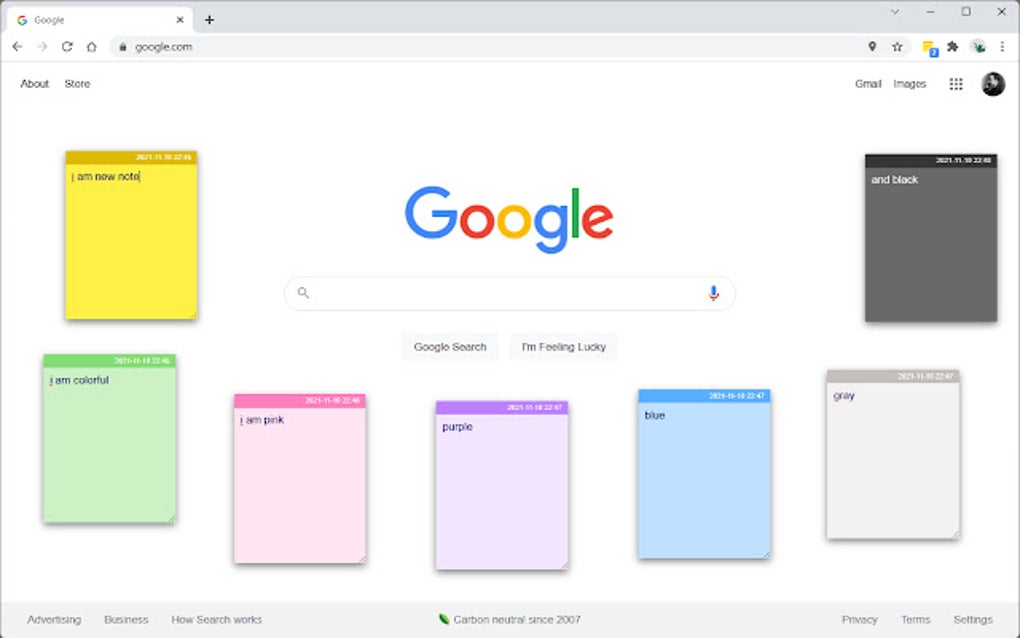Open the Extensions puzzle-piece icon
1020x638 pixels.
pos(952,46)
